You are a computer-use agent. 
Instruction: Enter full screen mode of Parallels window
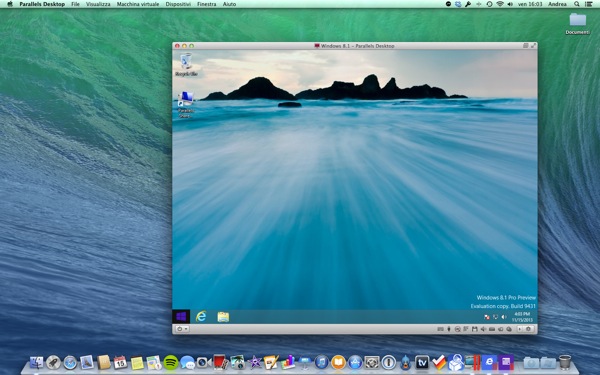[x=533, y=46]
